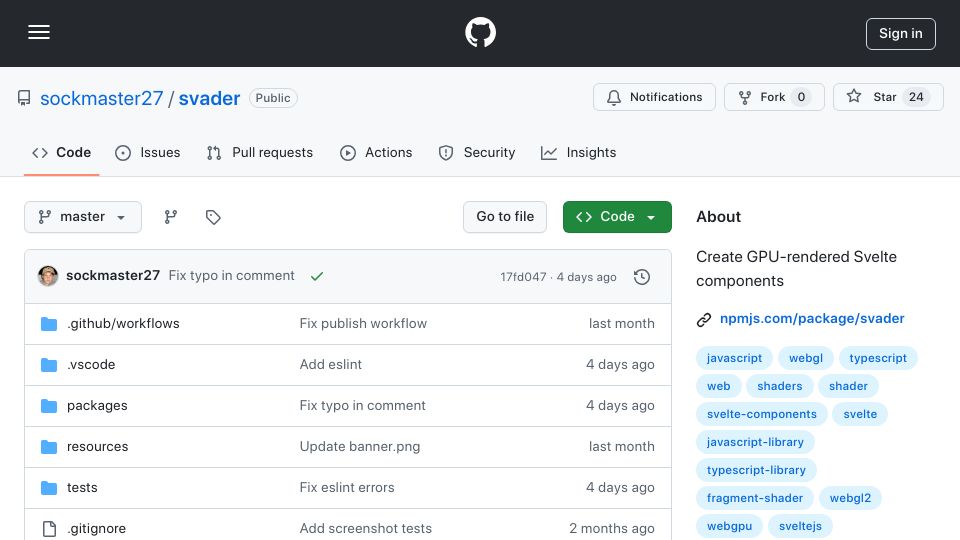The height and width of the screenshot is (540, 960).
Task: Open the tests folder
Action: 82,487
